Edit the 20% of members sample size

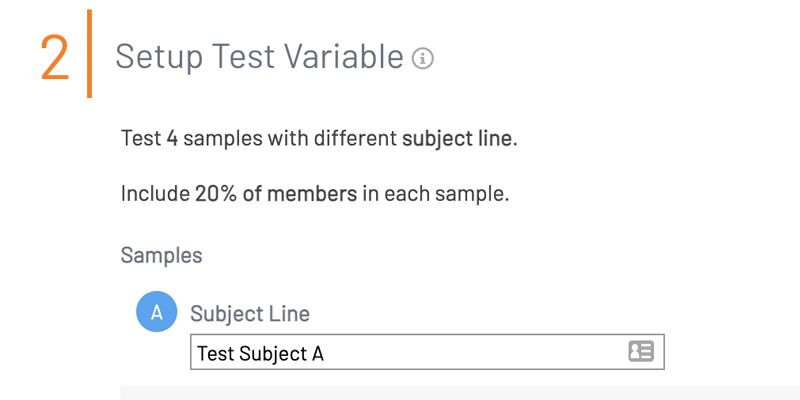coord(276,193)
